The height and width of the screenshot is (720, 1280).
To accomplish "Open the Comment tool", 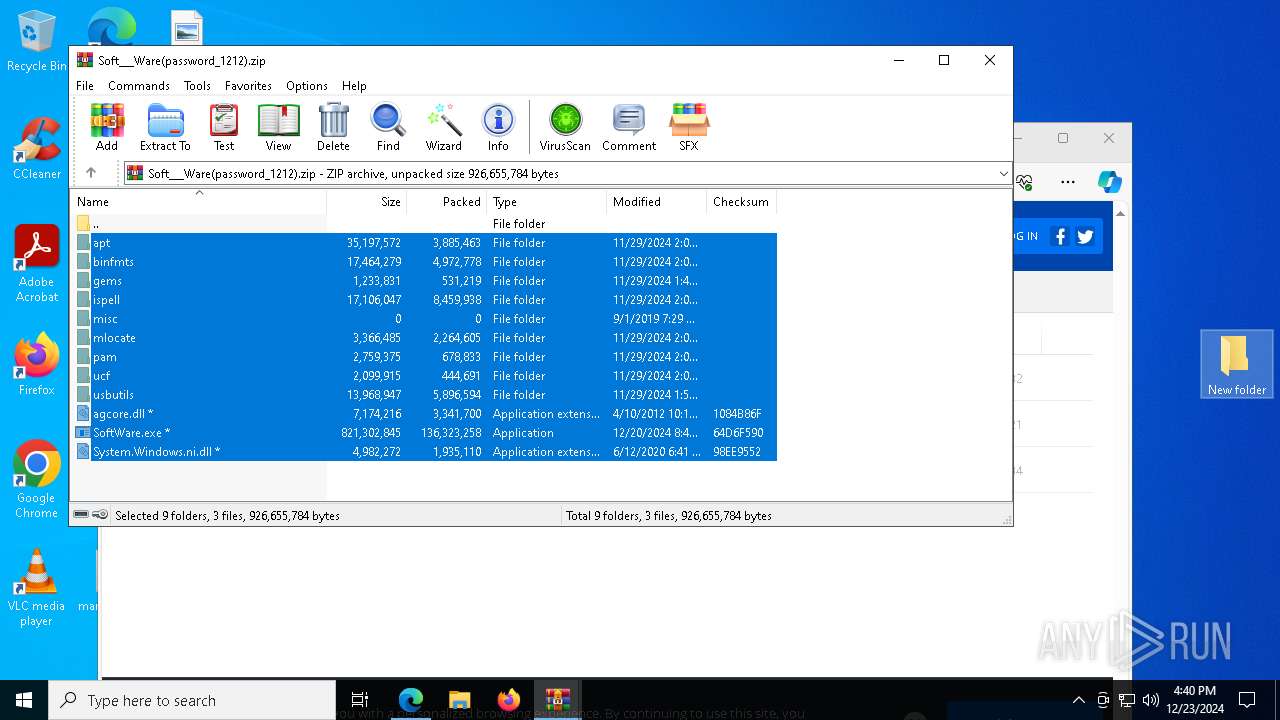I will [x=629, y=127].
